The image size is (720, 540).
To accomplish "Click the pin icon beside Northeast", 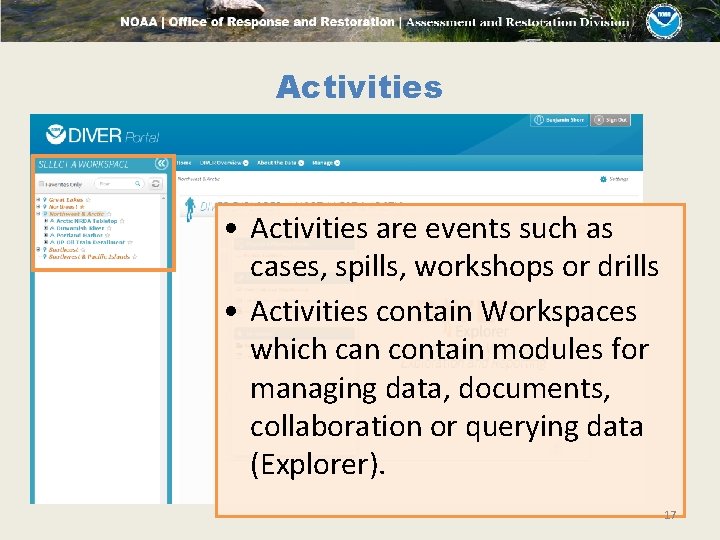I will coord(45,207).
